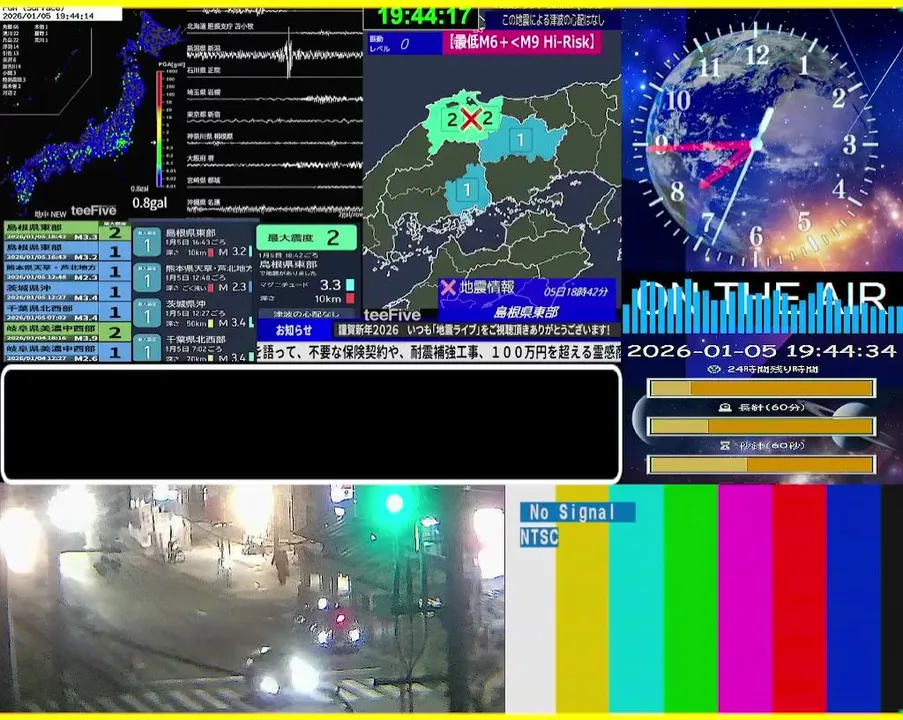The width and height of the screenshot is (903, 720).
Task: Click the scrolling ticker about 不要な保険契約
Action: click(x=439, y=352)
